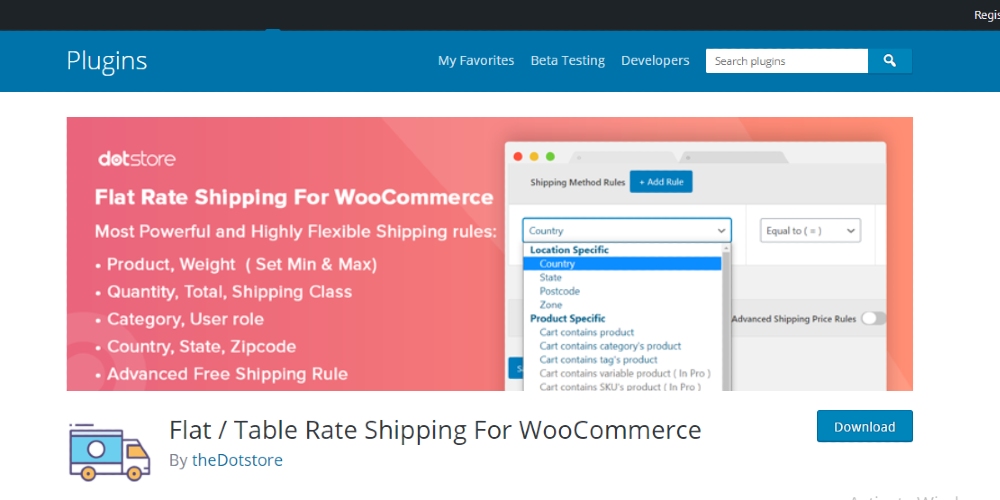Click the dropdown list scrollbar

726,317
